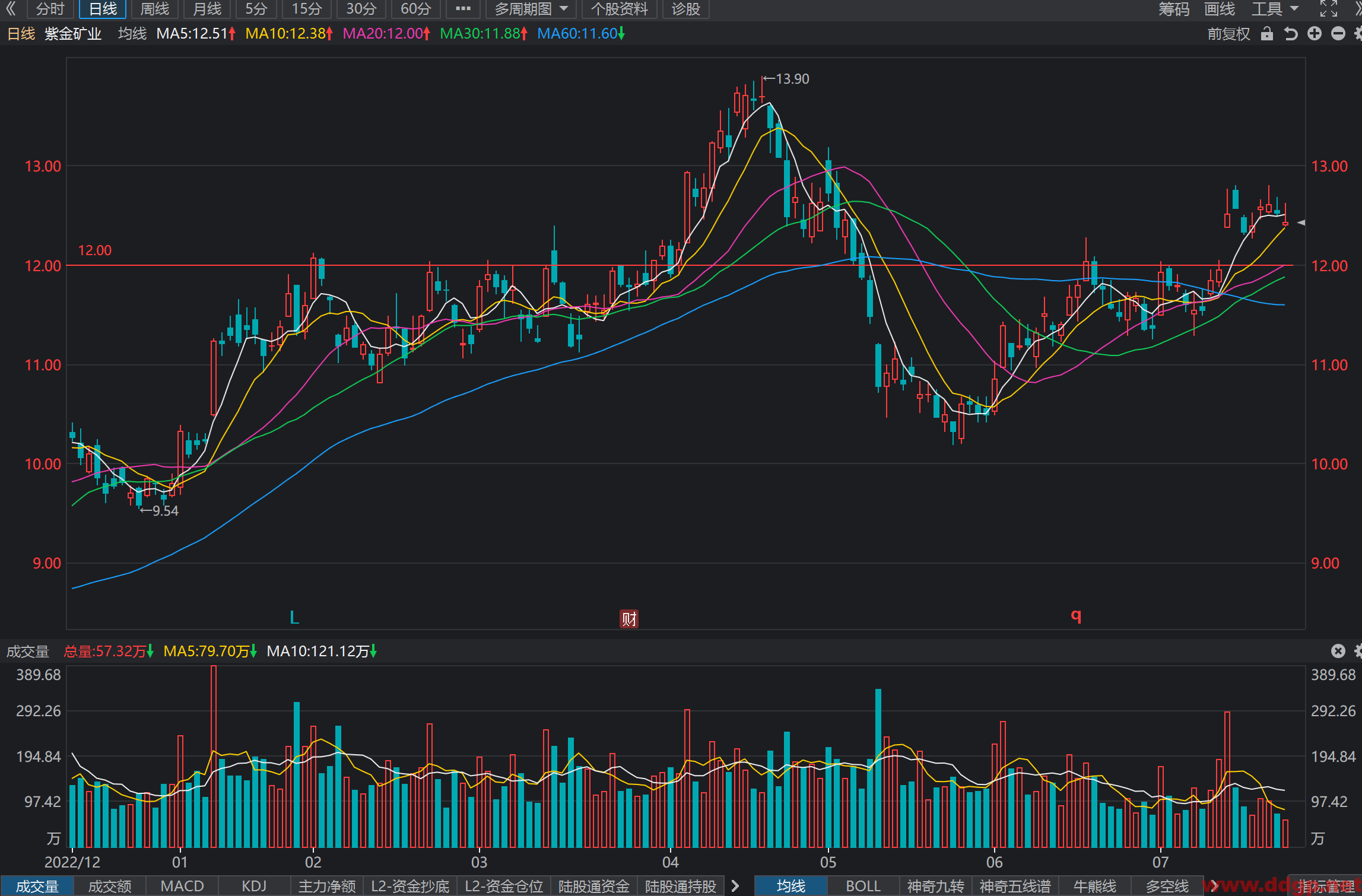Click the unlock padlock icon

click(1267, 34)
